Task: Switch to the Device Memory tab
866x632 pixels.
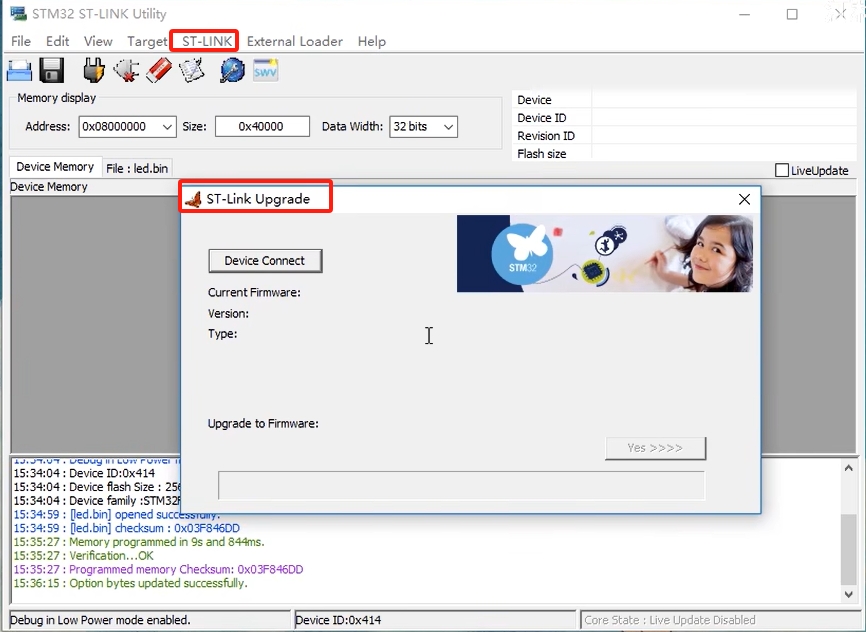Action: pyautogui.click(x=55, y=167)
